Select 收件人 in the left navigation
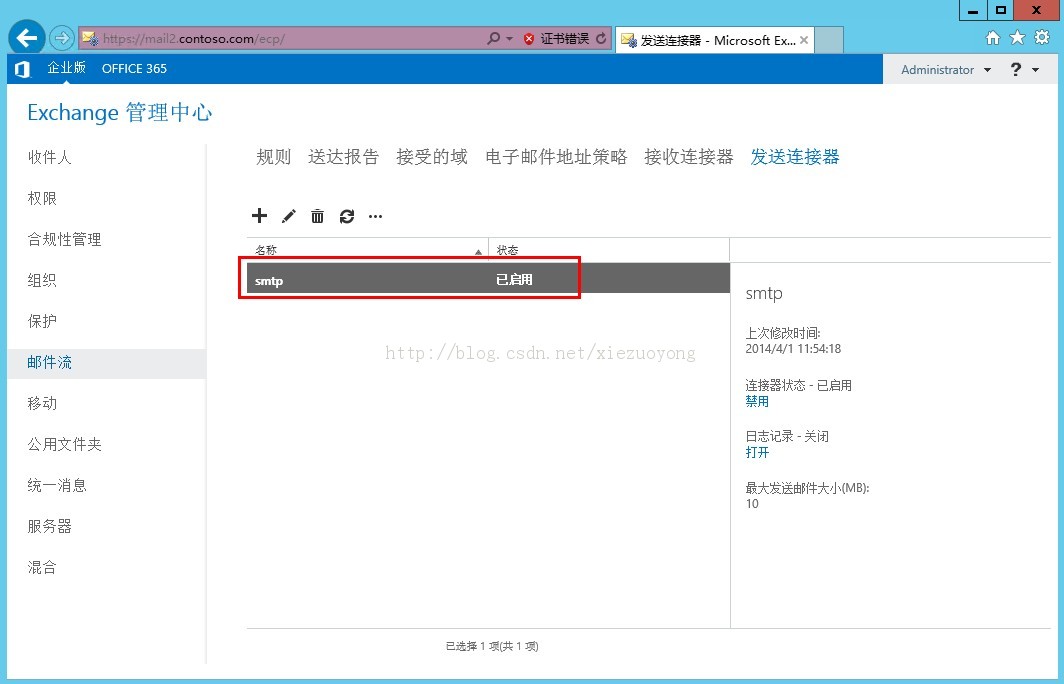Screen dimensions: 1064x684 click(x=50, y=158)
